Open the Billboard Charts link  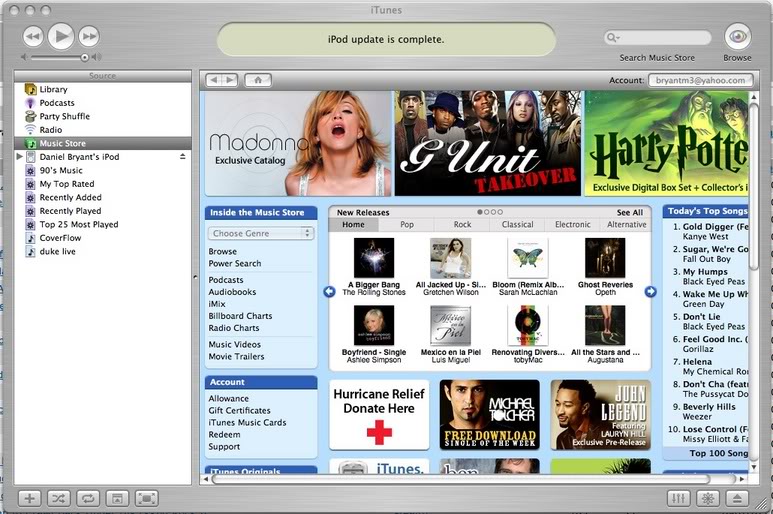pyautogui.click(x=240, y=316)
